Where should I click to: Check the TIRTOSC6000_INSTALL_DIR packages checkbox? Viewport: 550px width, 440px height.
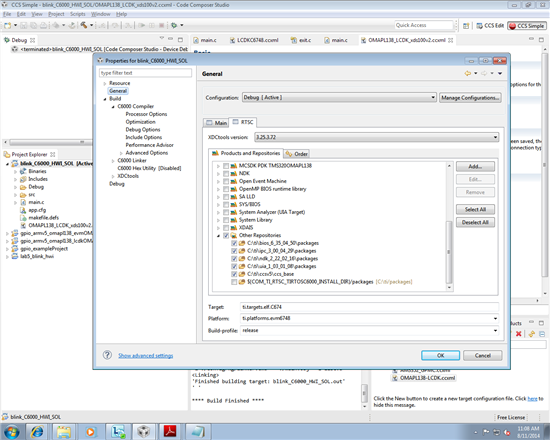(234, 281)
